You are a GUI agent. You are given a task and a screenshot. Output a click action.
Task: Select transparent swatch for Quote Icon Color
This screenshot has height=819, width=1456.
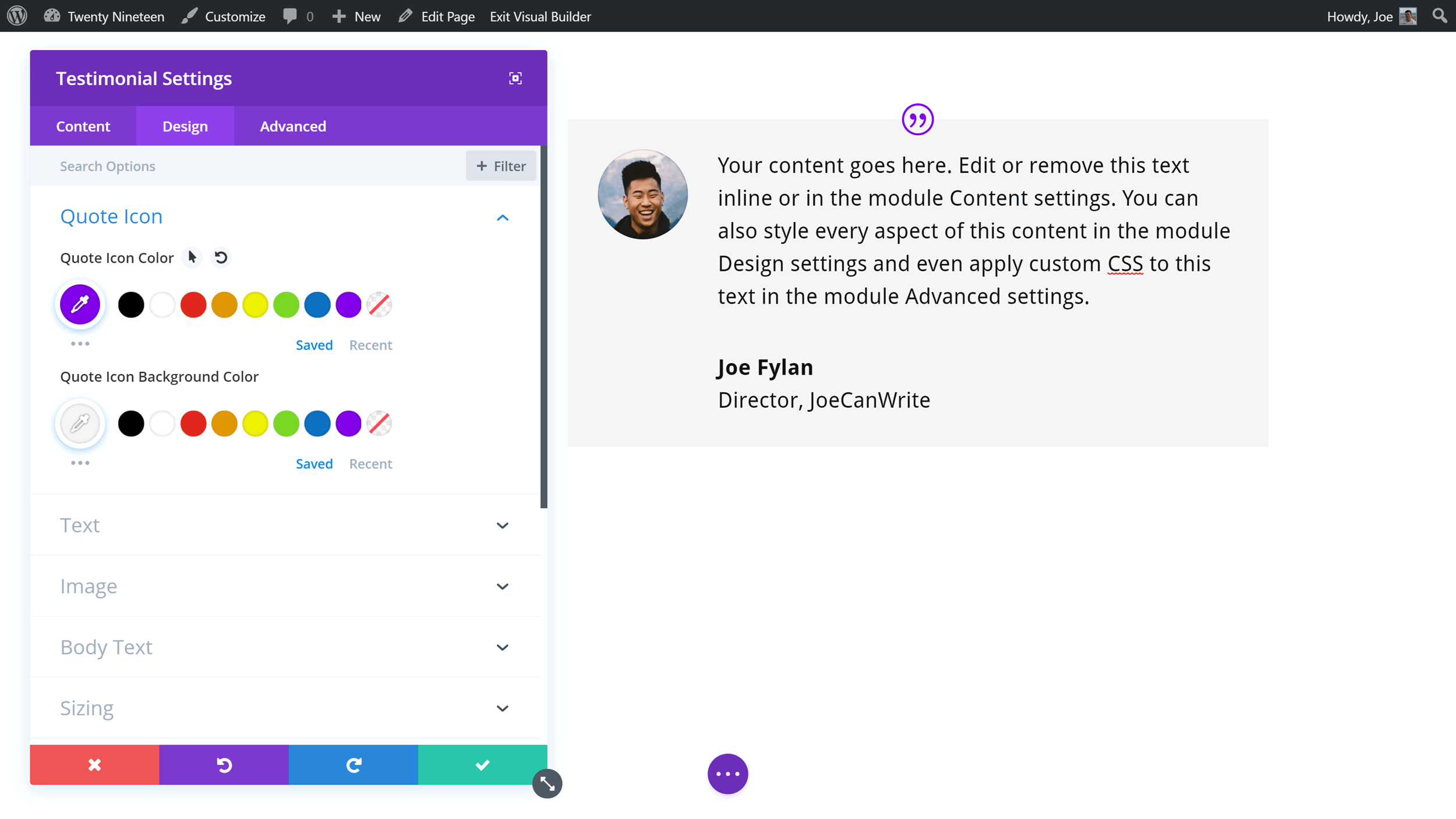pyautogui.click(x=379, y=305)
